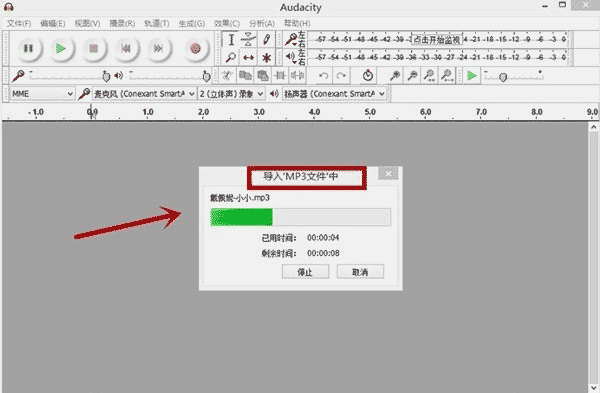Skip to end of the track

click(x=158, y=49)
